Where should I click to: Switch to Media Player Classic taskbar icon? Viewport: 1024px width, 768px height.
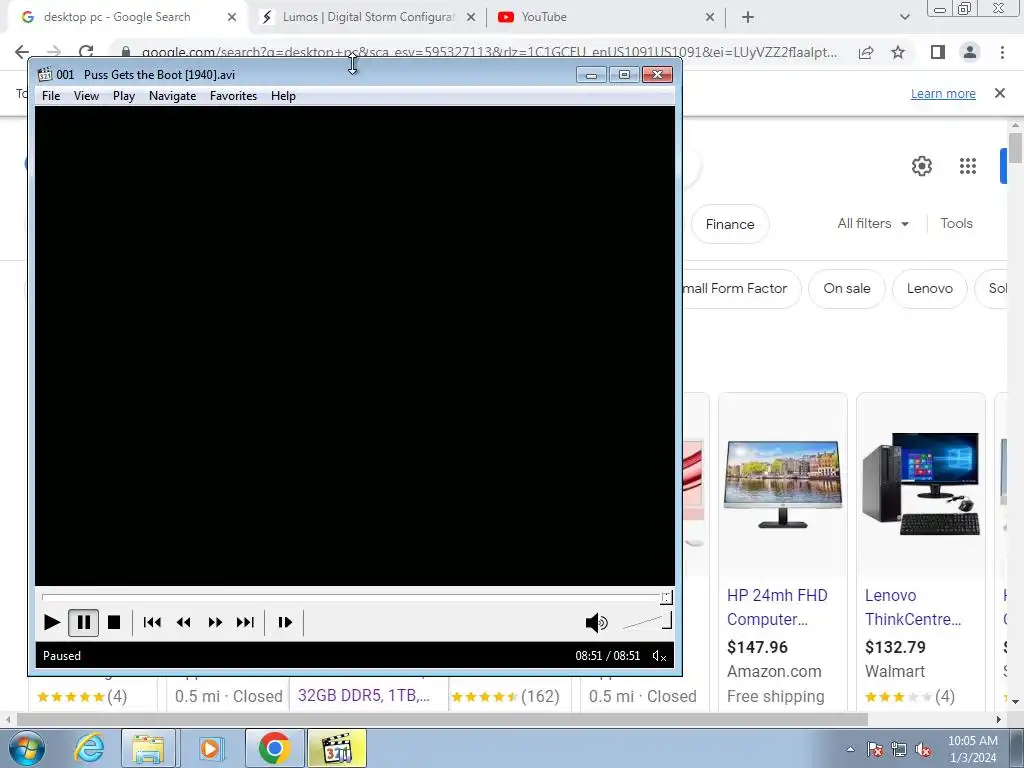pyautogui.click(x=337, y=748)
